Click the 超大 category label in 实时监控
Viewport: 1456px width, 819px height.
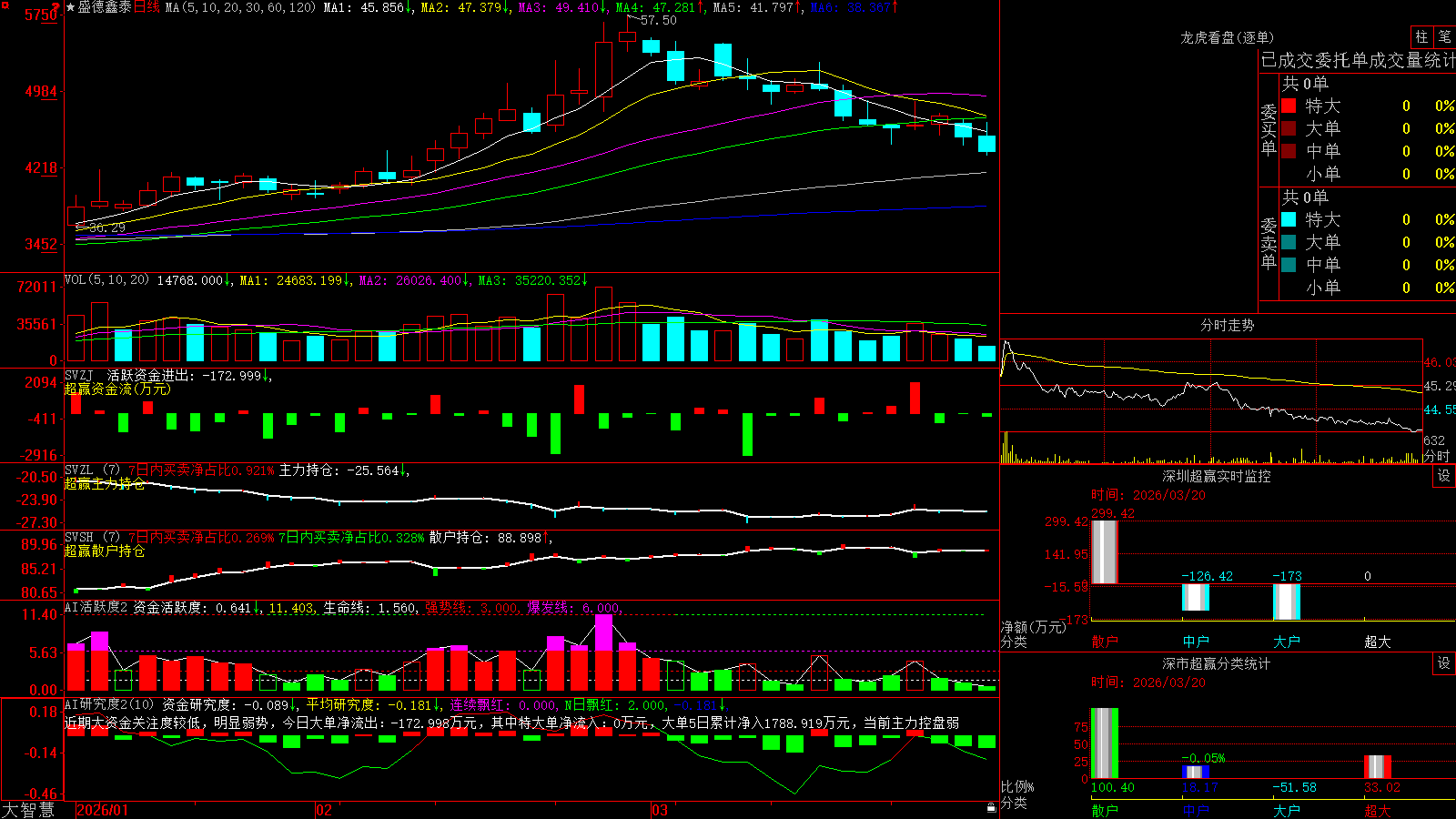(x=1378, y=642)
